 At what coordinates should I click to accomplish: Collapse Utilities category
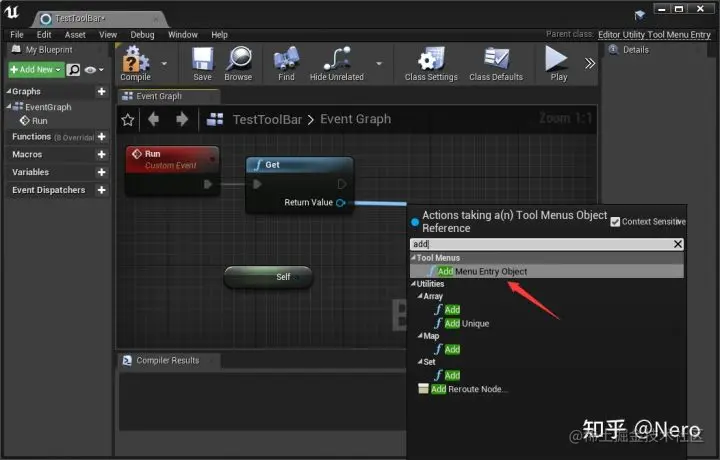(x=413, y=284)
